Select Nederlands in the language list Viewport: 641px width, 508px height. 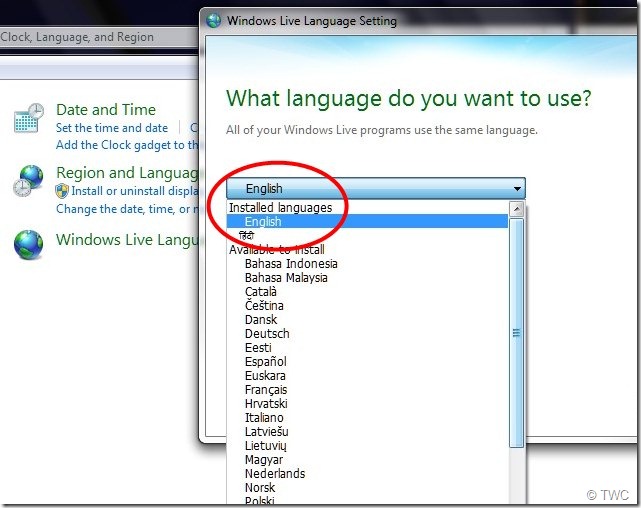[368, 474]
